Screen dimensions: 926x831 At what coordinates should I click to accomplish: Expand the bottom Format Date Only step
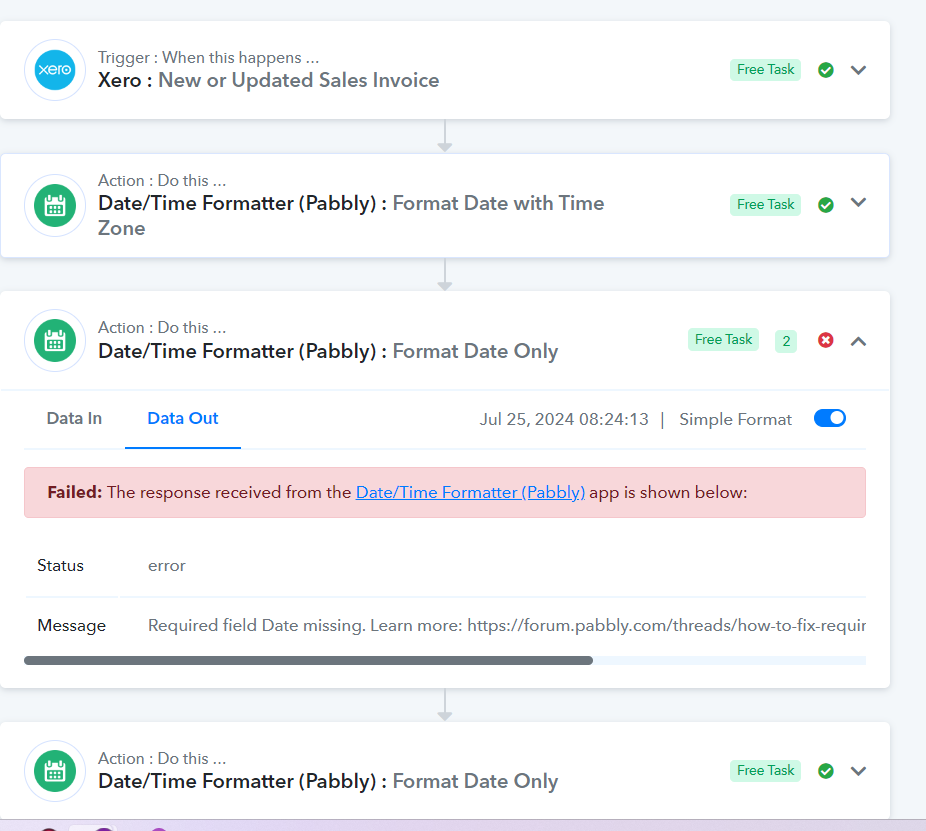coord(858,771)
